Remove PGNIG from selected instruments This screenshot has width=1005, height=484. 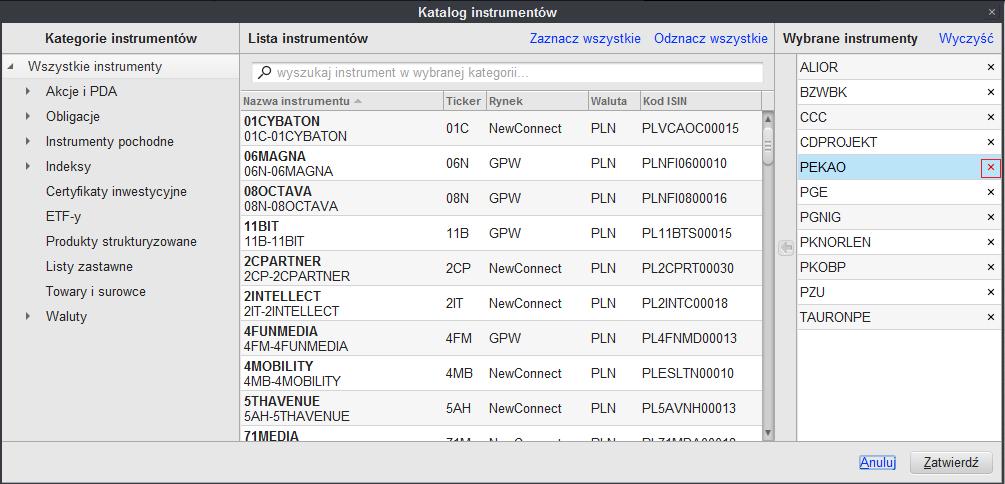point(990,217)
